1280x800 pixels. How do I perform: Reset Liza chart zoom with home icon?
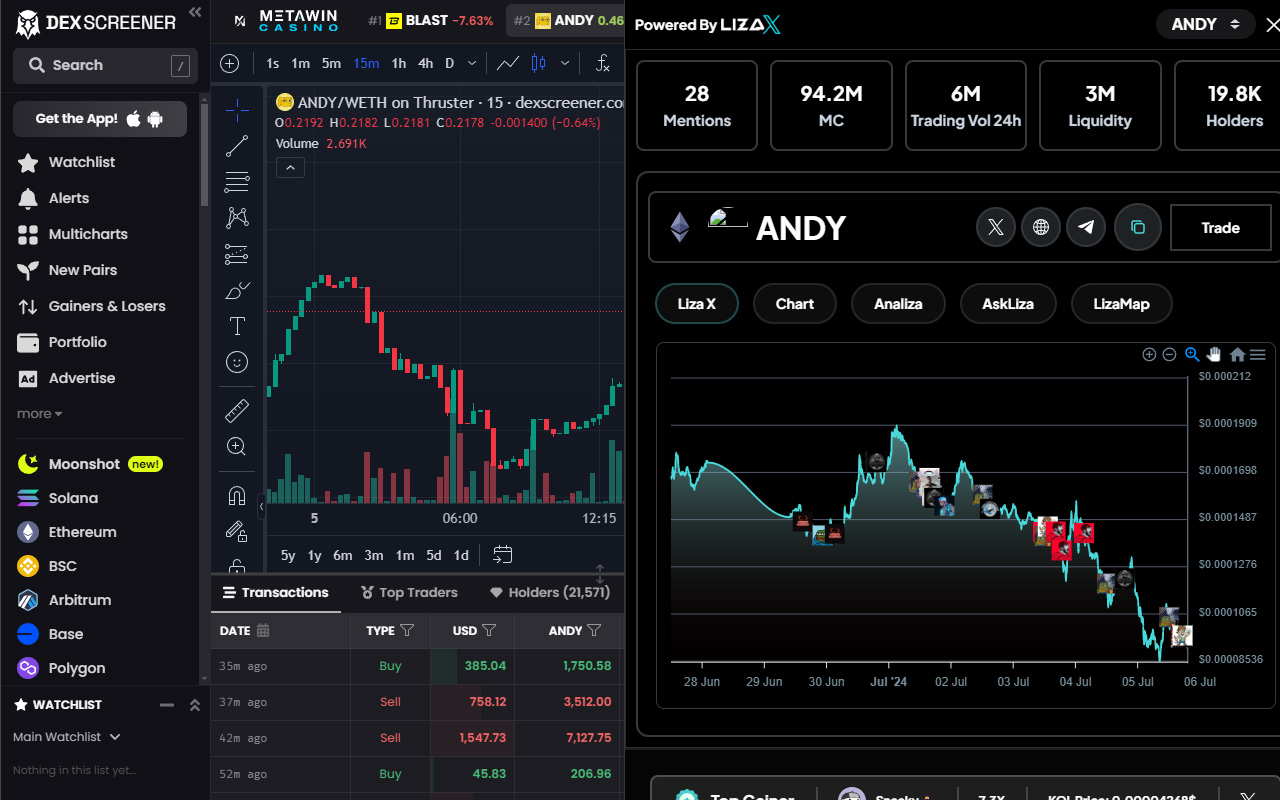pos(1237,355)
